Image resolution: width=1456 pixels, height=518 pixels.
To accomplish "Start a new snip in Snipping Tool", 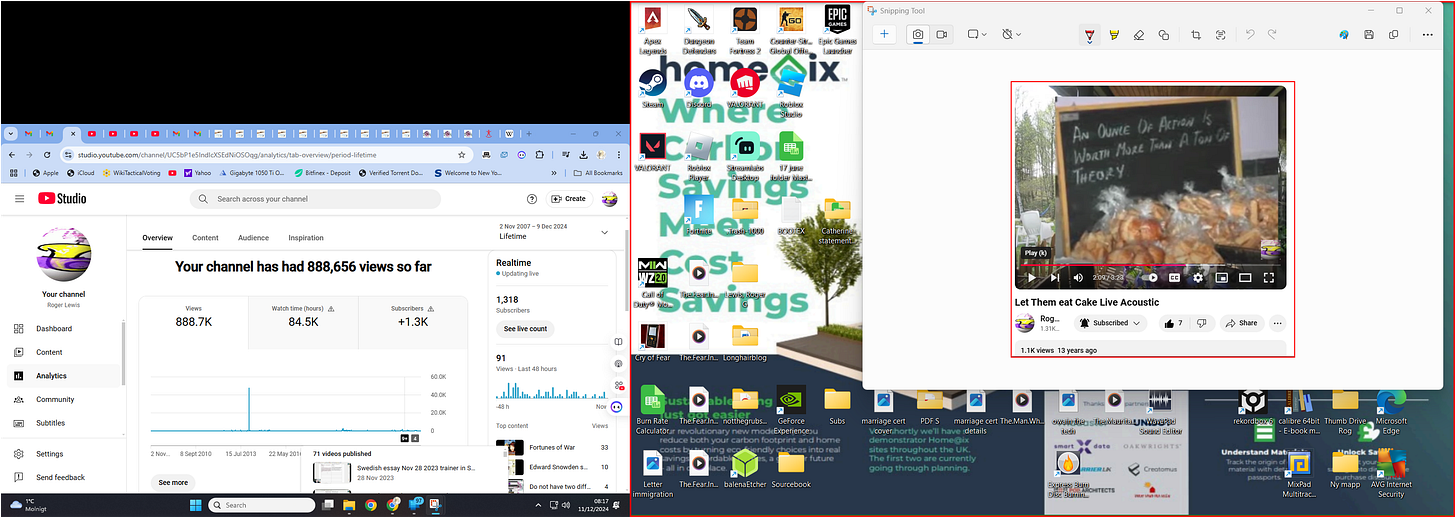I will pos(884,34).
